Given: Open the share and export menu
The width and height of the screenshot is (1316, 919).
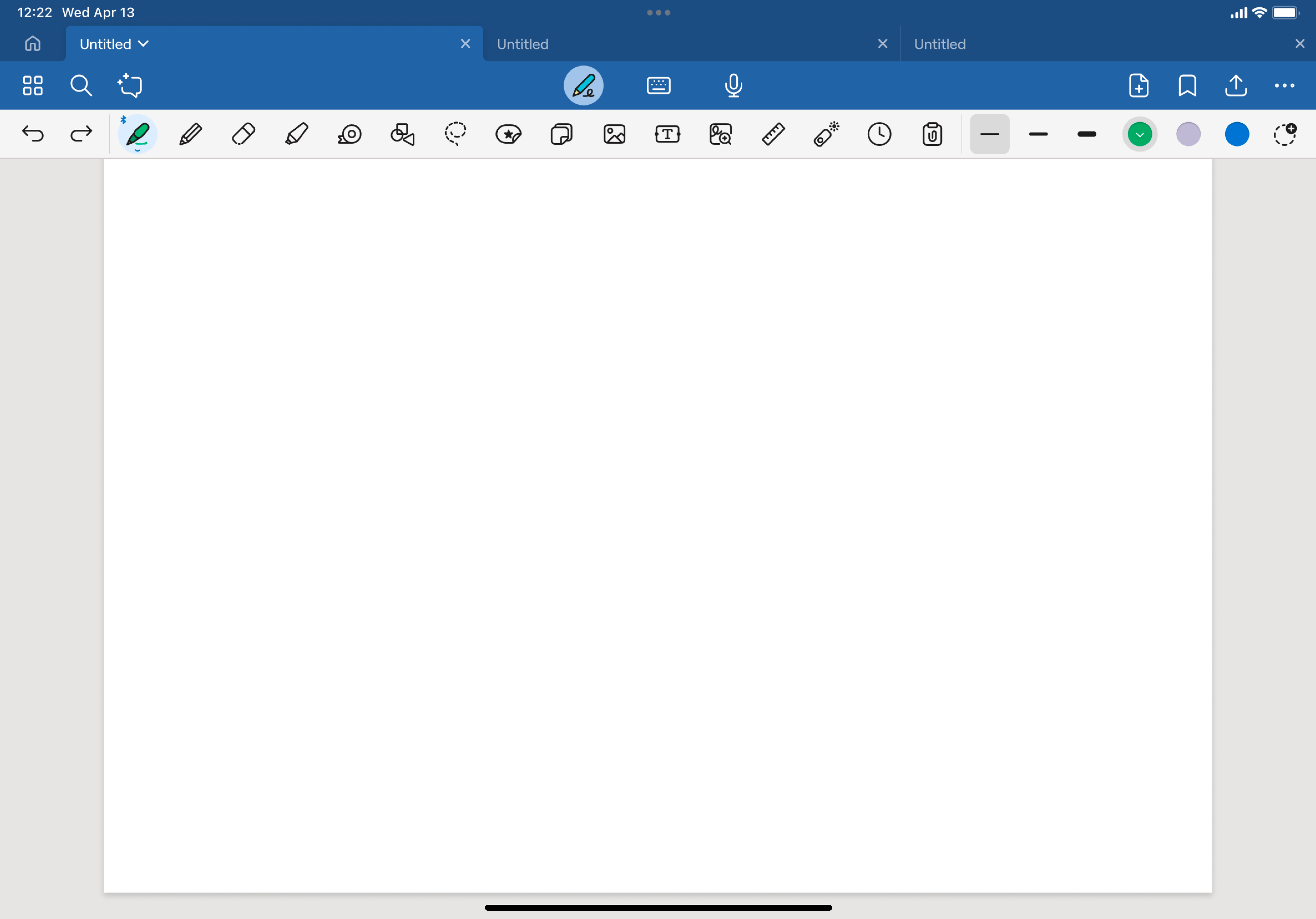Looking at the screenshot, I should [1236, 86].
